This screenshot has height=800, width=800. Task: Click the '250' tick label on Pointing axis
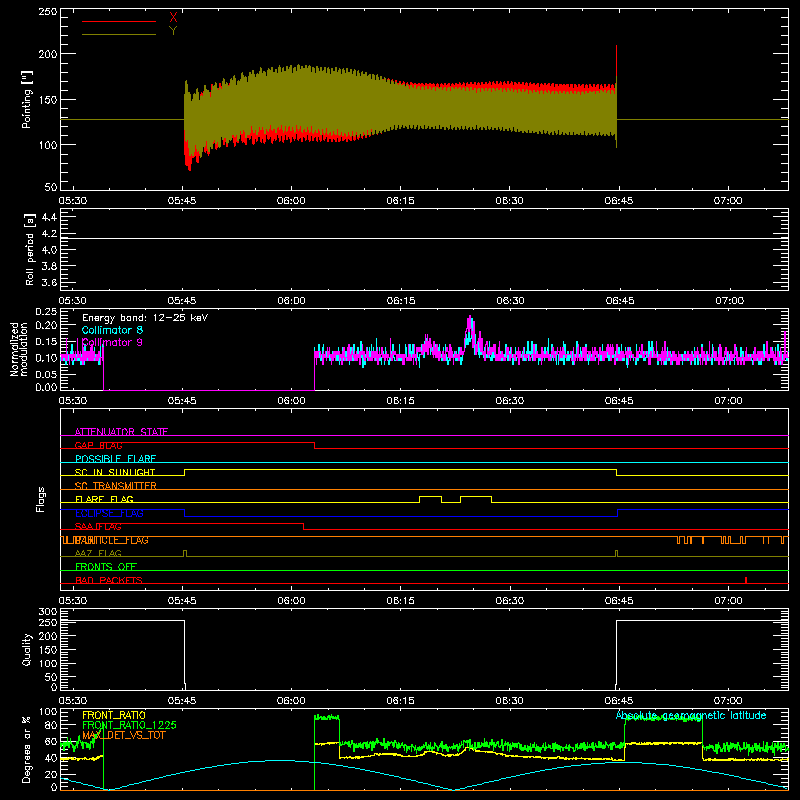click(48, 11)
